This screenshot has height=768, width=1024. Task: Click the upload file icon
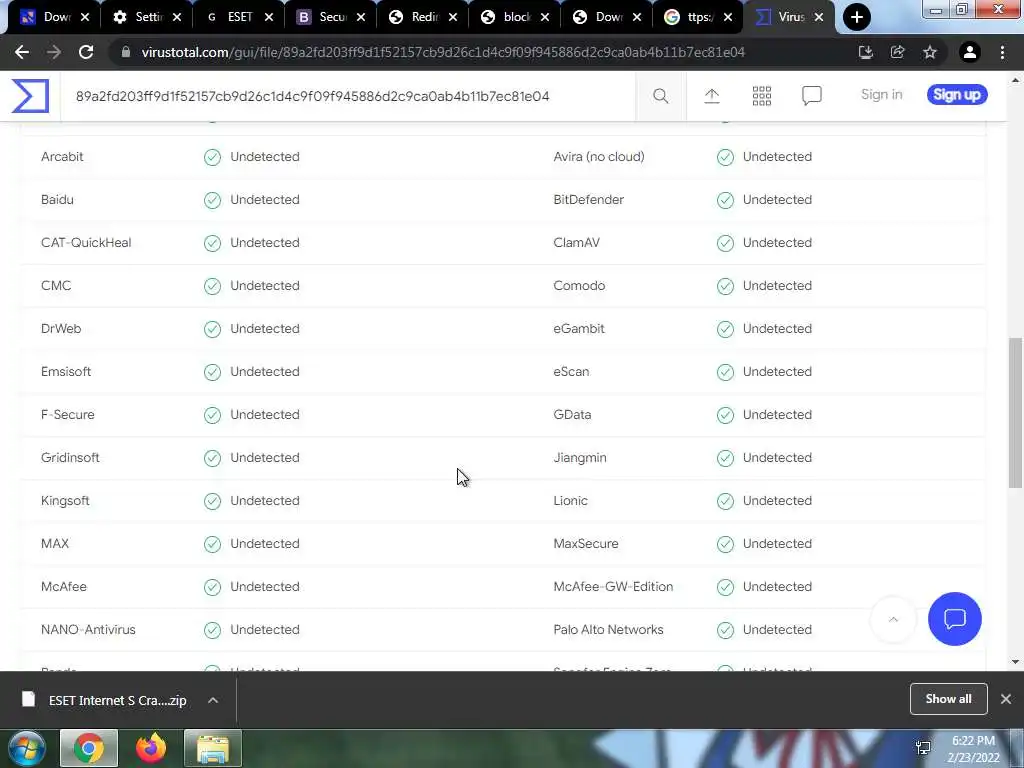click(x=712, y=96)
